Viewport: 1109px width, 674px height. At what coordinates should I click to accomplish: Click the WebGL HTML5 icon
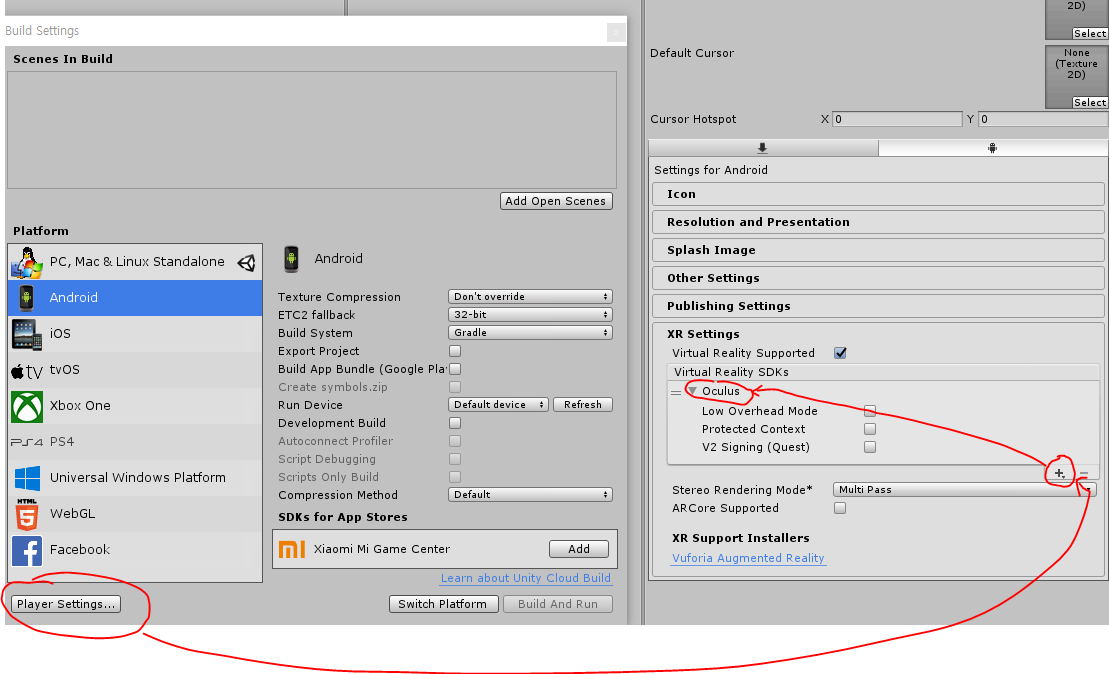pyautogui.click(x=27, y=514)
